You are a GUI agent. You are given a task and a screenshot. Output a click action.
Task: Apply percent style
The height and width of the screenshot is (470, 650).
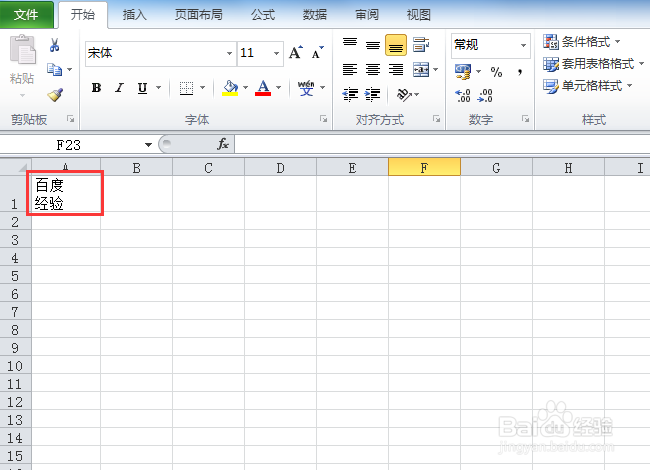(x=496, y=72)
